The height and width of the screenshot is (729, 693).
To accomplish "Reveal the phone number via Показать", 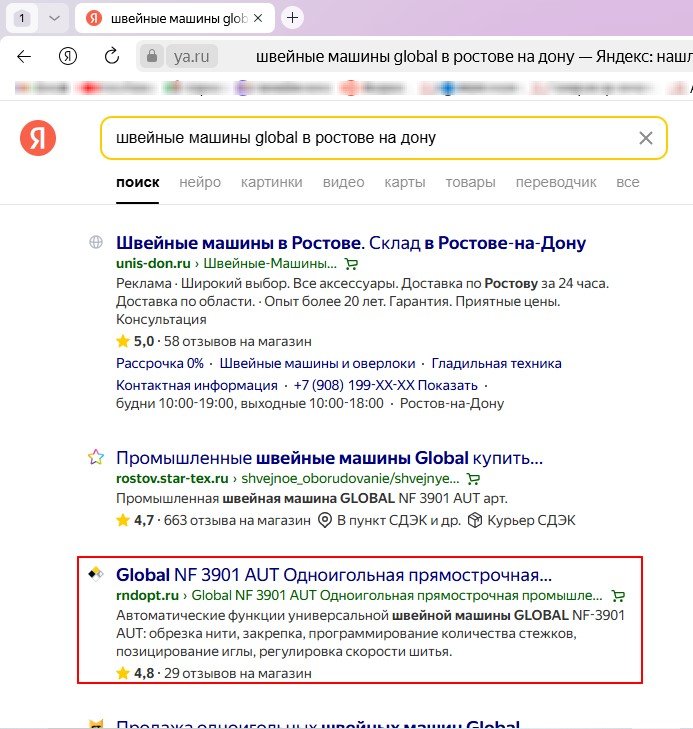I will pyautogui.click(x=450, y=385).
